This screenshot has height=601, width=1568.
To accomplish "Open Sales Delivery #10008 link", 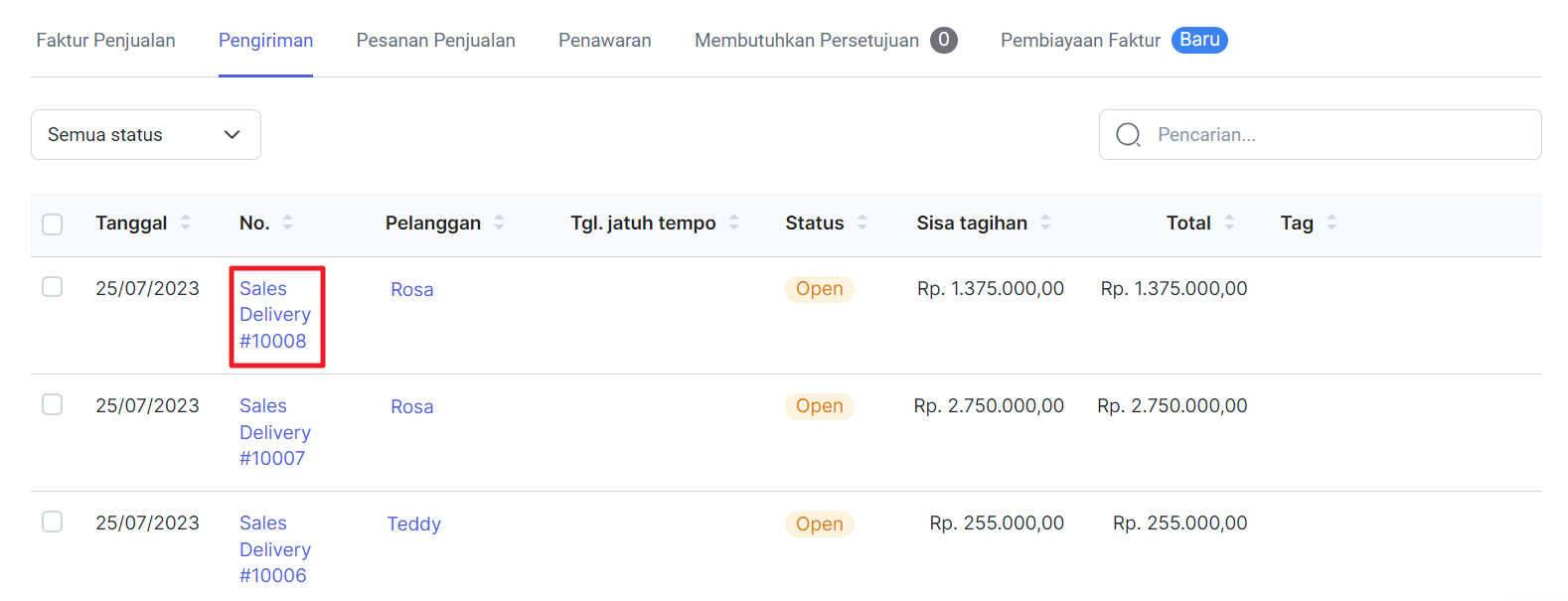I will point(274,315).
